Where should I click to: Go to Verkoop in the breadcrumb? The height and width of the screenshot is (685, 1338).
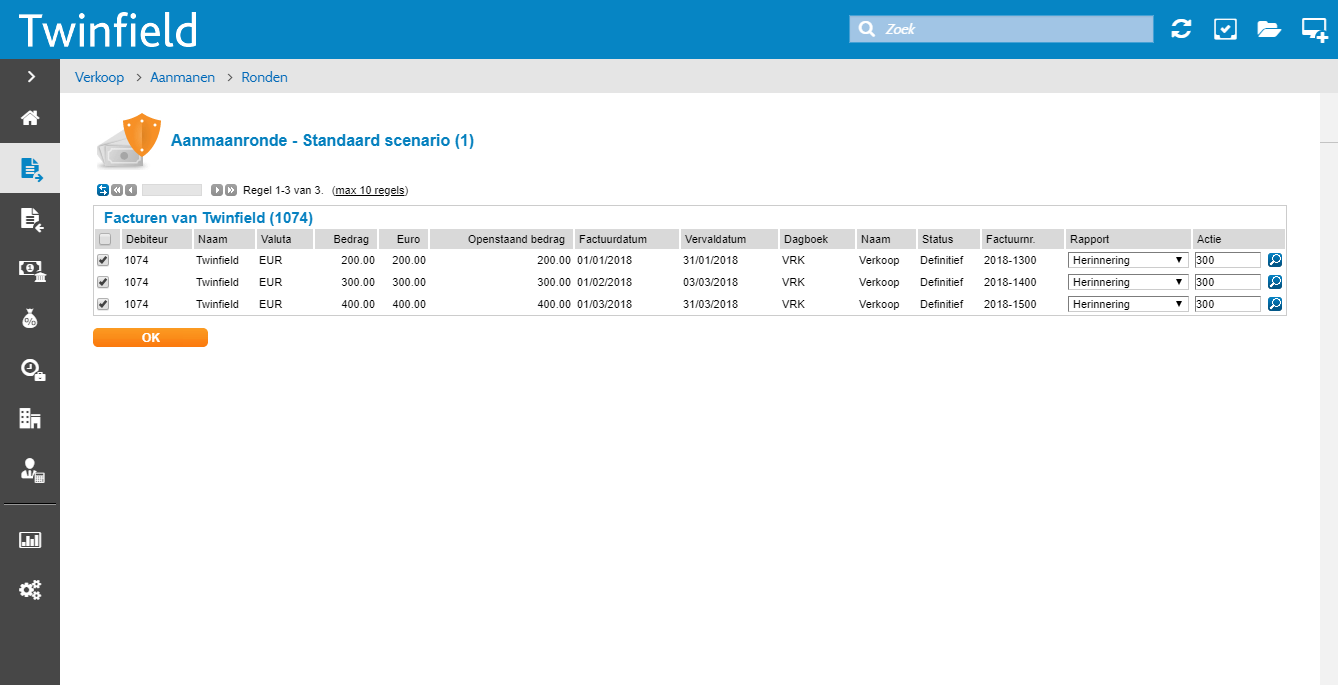[99, 77]
